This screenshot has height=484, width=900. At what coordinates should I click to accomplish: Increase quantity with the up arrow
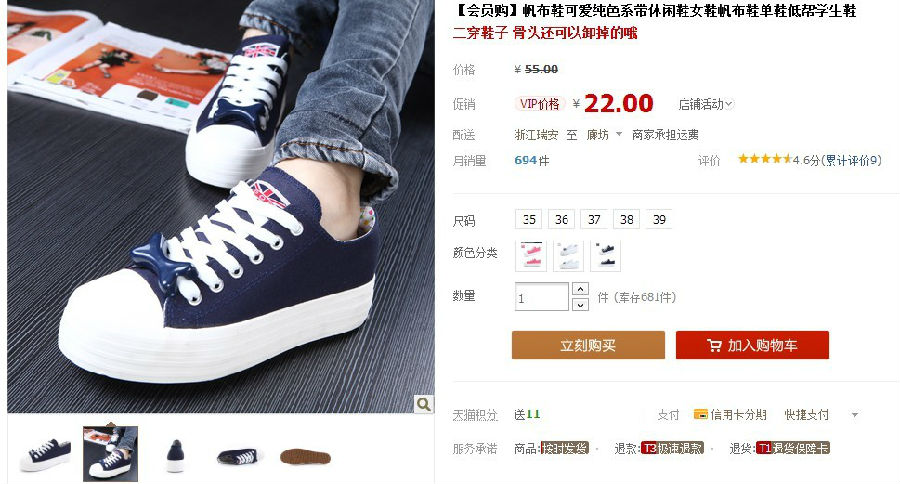point(580,288)
